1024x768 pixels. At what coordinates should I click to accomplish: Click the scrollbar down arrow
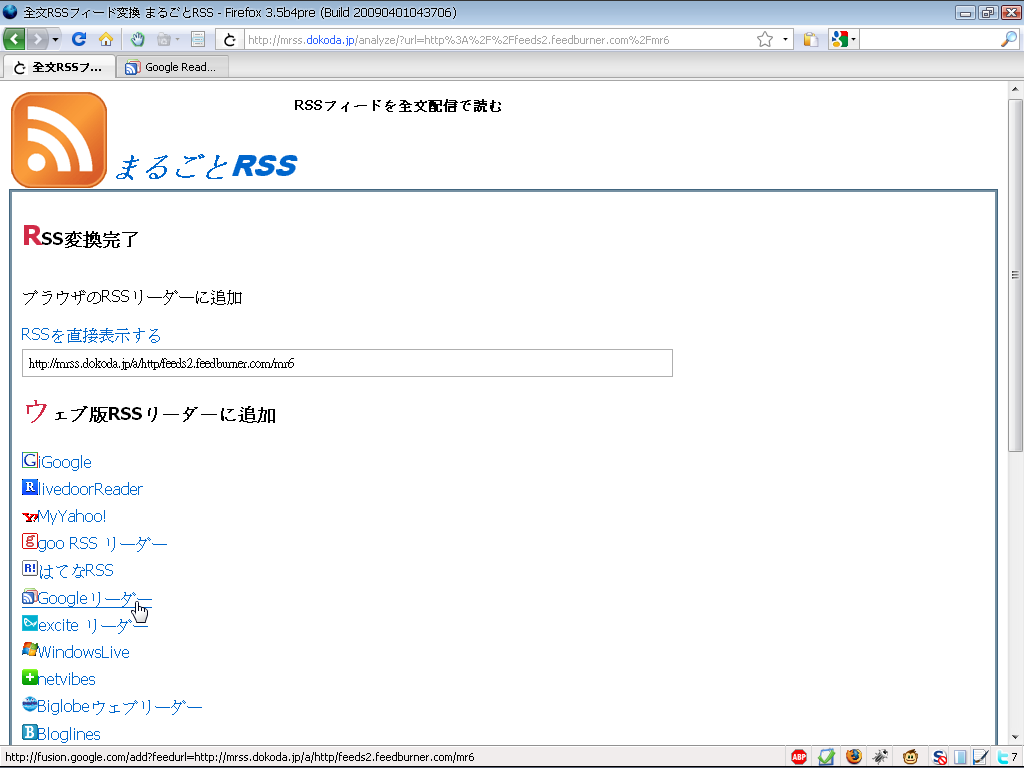(1015, 737)
